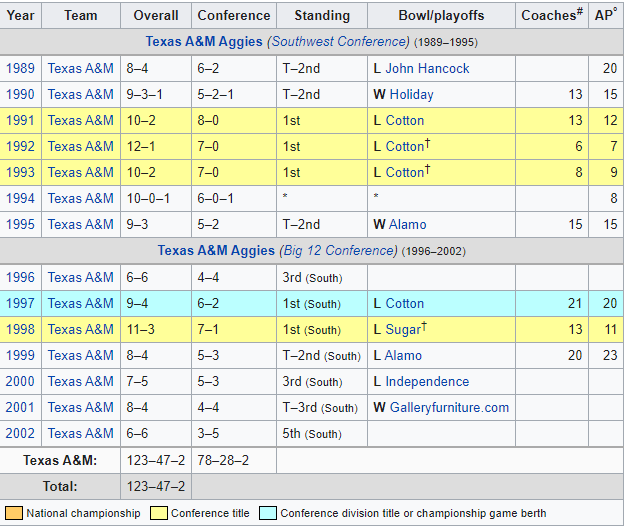Open the 1997 season year link
The image size is (625, 526).
20,303
